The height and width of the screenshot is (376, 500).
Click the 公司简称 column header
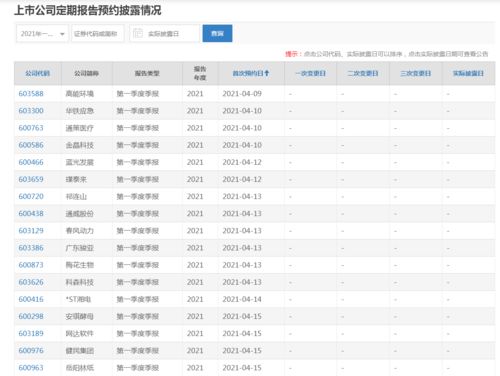(x=86, y=73)
